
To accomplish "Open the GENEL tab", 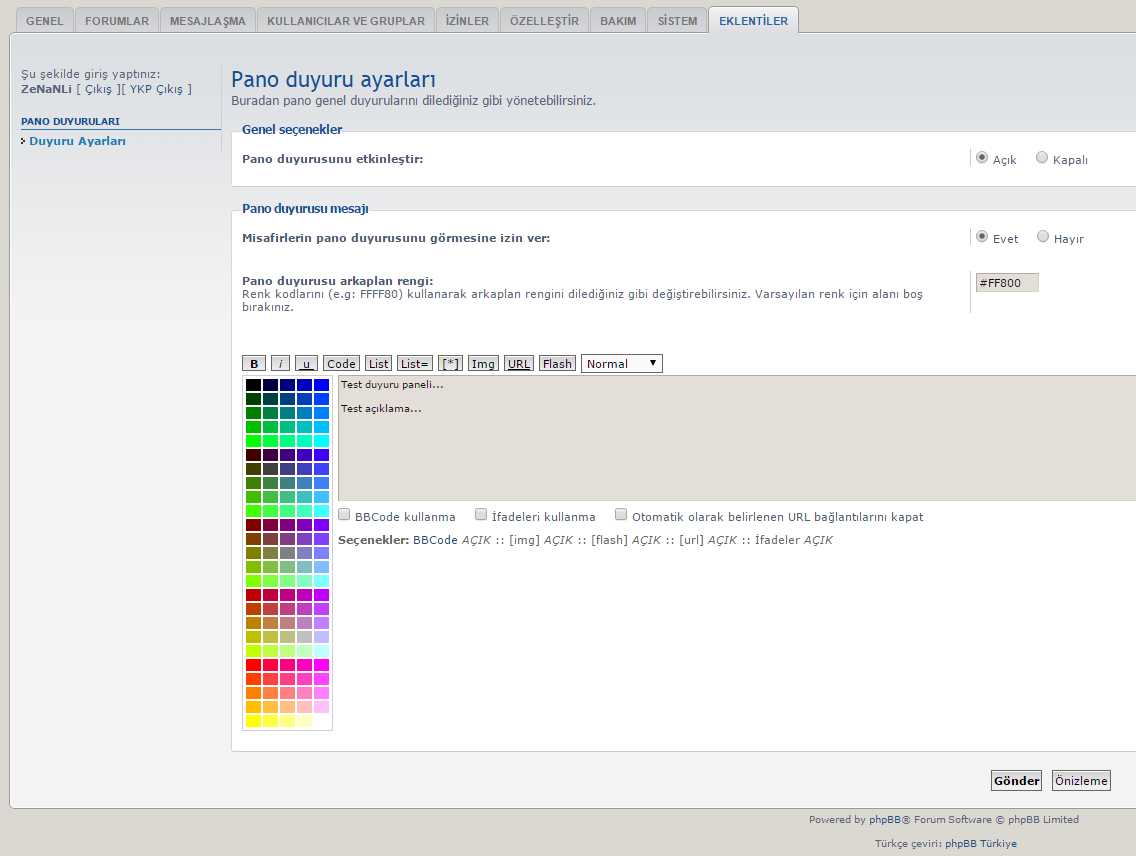I will point(45,21).
